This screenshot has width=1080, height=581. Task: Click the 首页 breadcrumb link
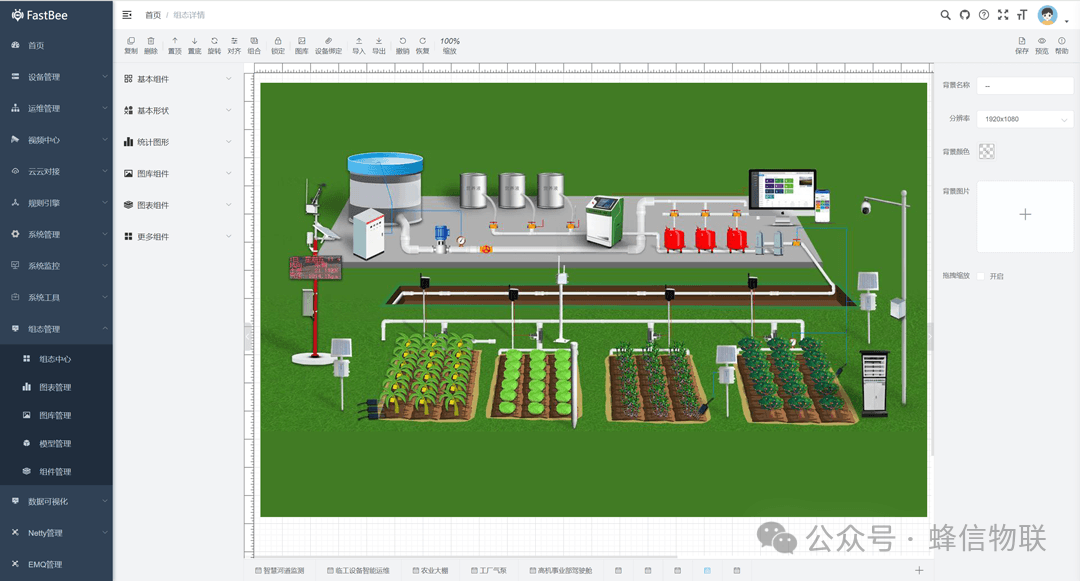pyautogui.click(x=153, y=15)
